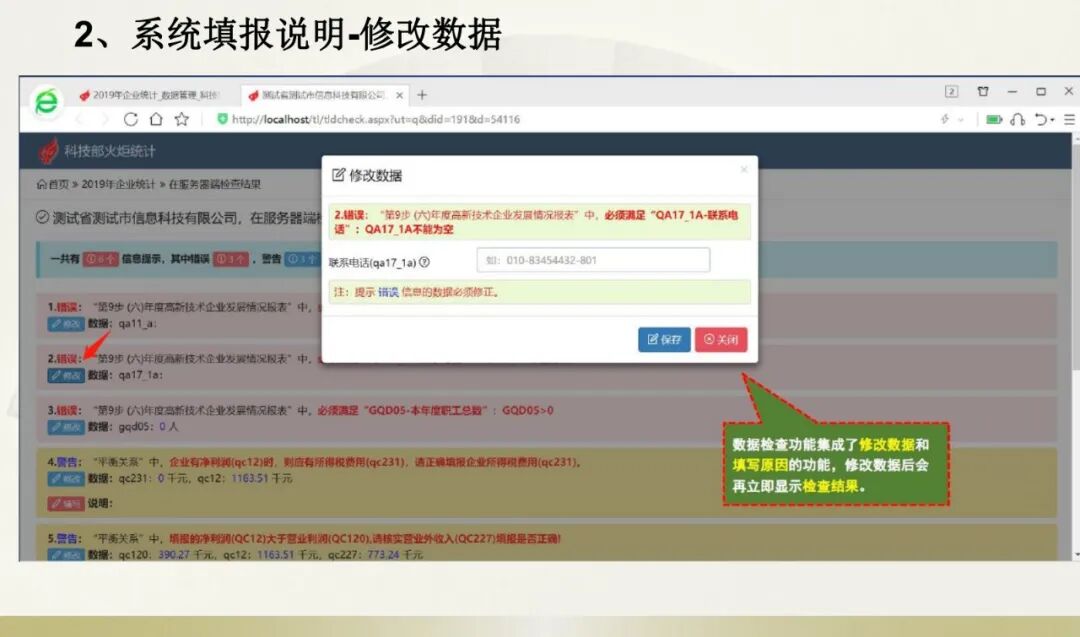Viewport: 1080px width, 637px height.
Task: Click the help question mark beside 联系电话
Action: click(424, 262)
